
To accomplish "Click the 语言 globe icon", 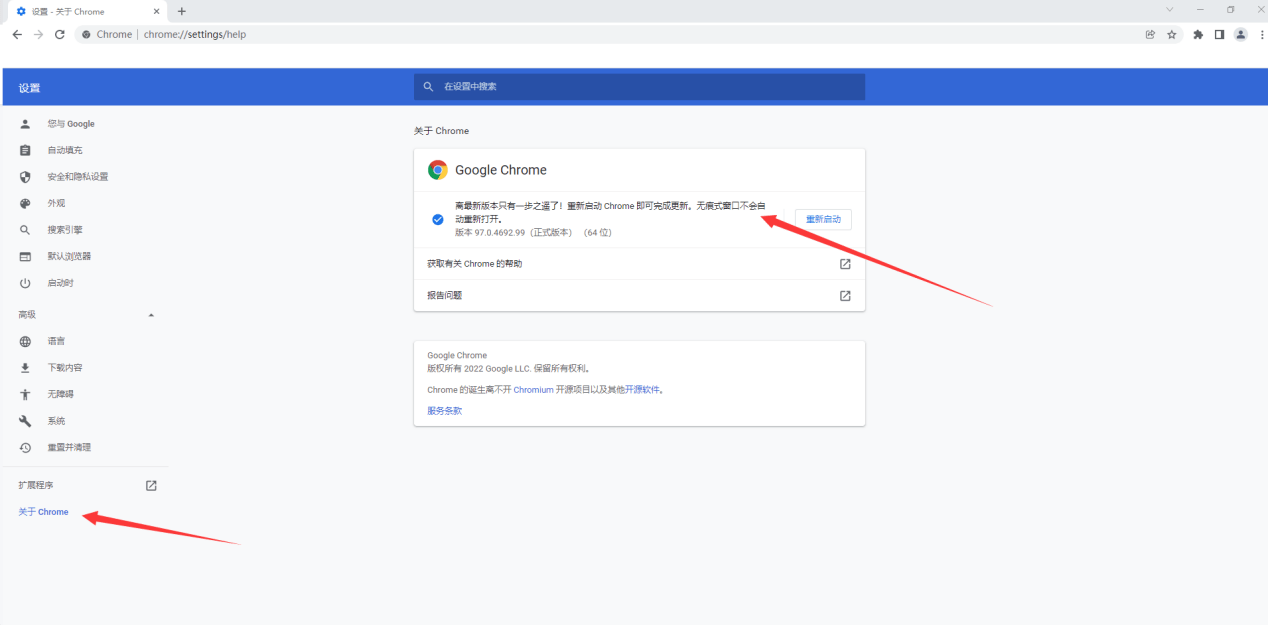I will (26, 341).
